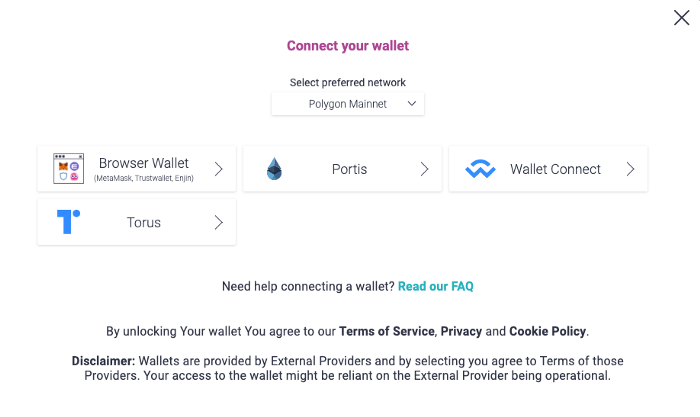Close the Connect your wallet dialog
Screen dimensions: 700x417
681,18
